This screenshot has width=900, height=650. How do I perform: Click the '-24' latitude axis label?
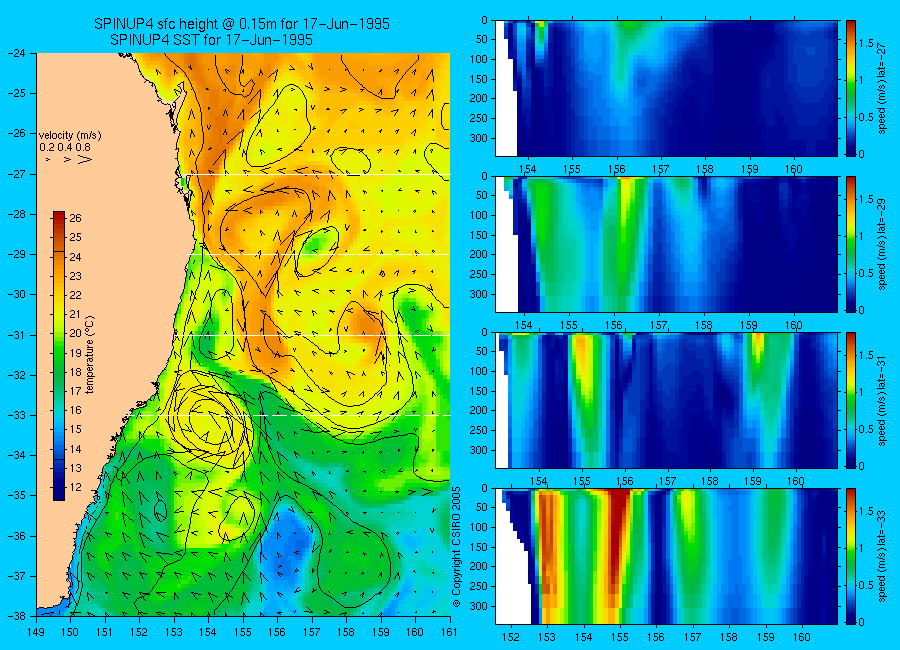click(15, 53)
